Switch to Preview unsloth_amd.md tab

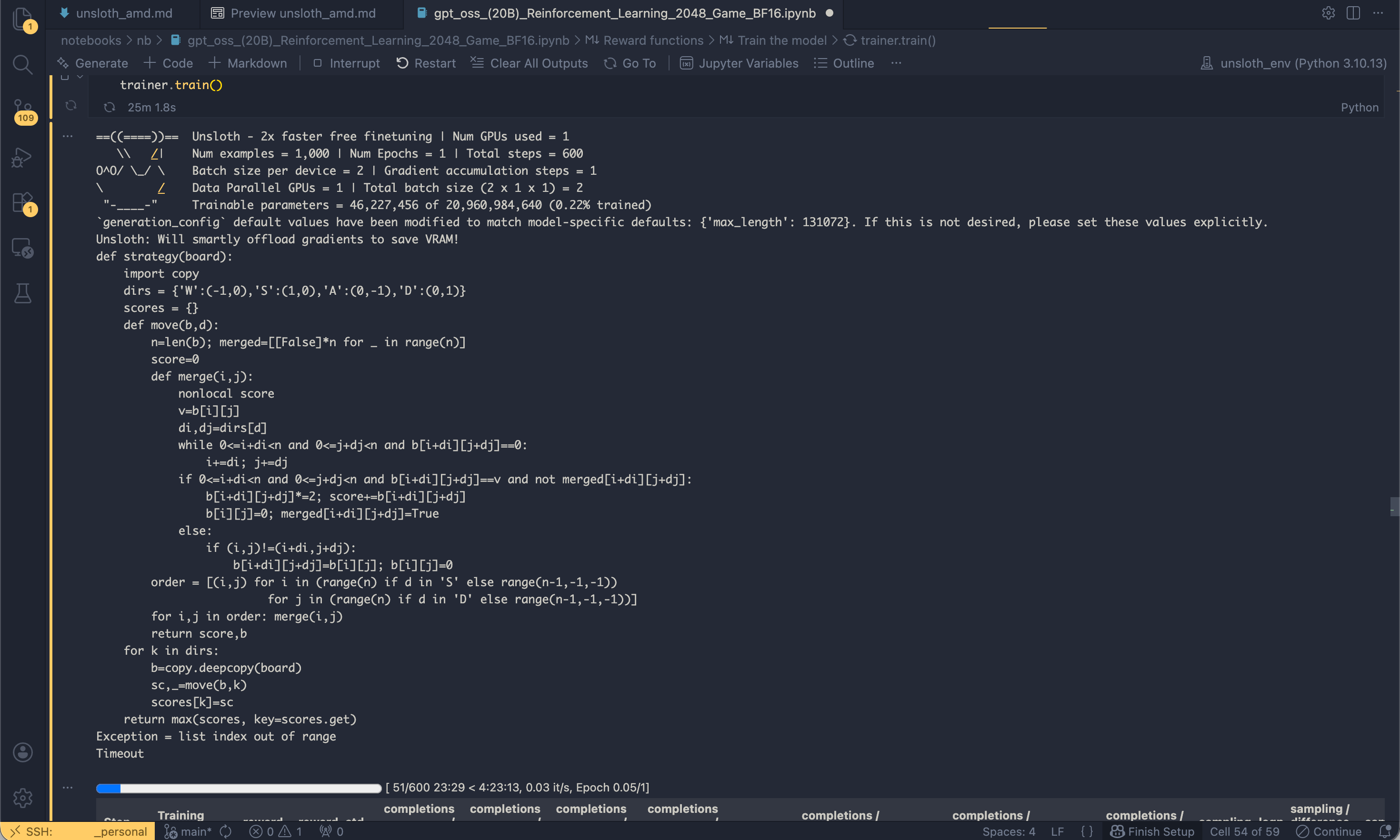[x=302, y=13]
